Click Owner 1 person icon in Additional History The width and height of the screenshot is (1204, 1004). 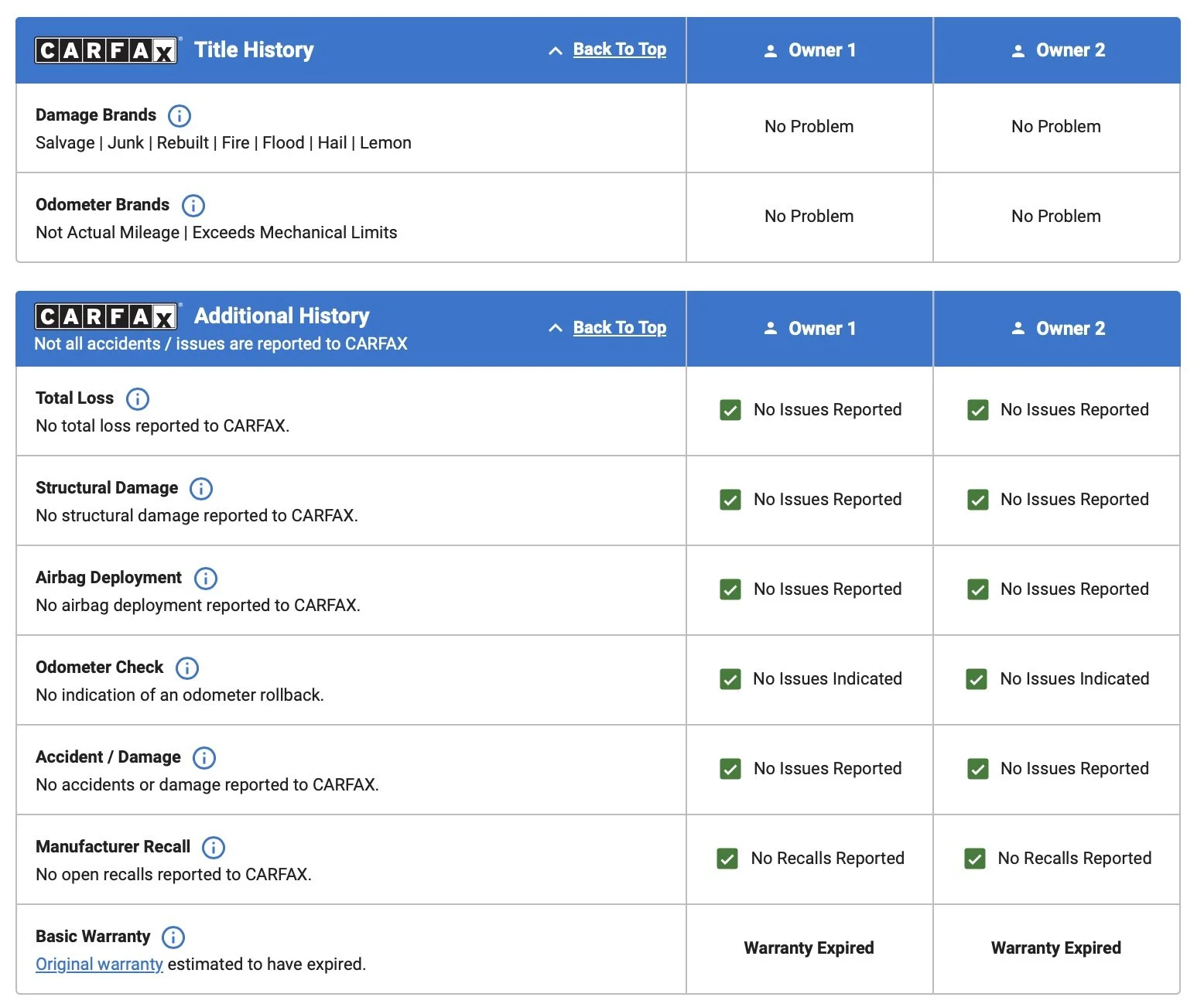point(771,328)
